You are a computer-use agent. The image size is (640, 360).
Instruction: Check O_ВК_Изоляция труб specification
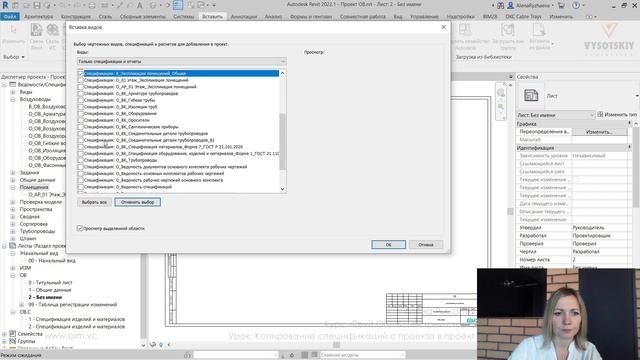80,107
